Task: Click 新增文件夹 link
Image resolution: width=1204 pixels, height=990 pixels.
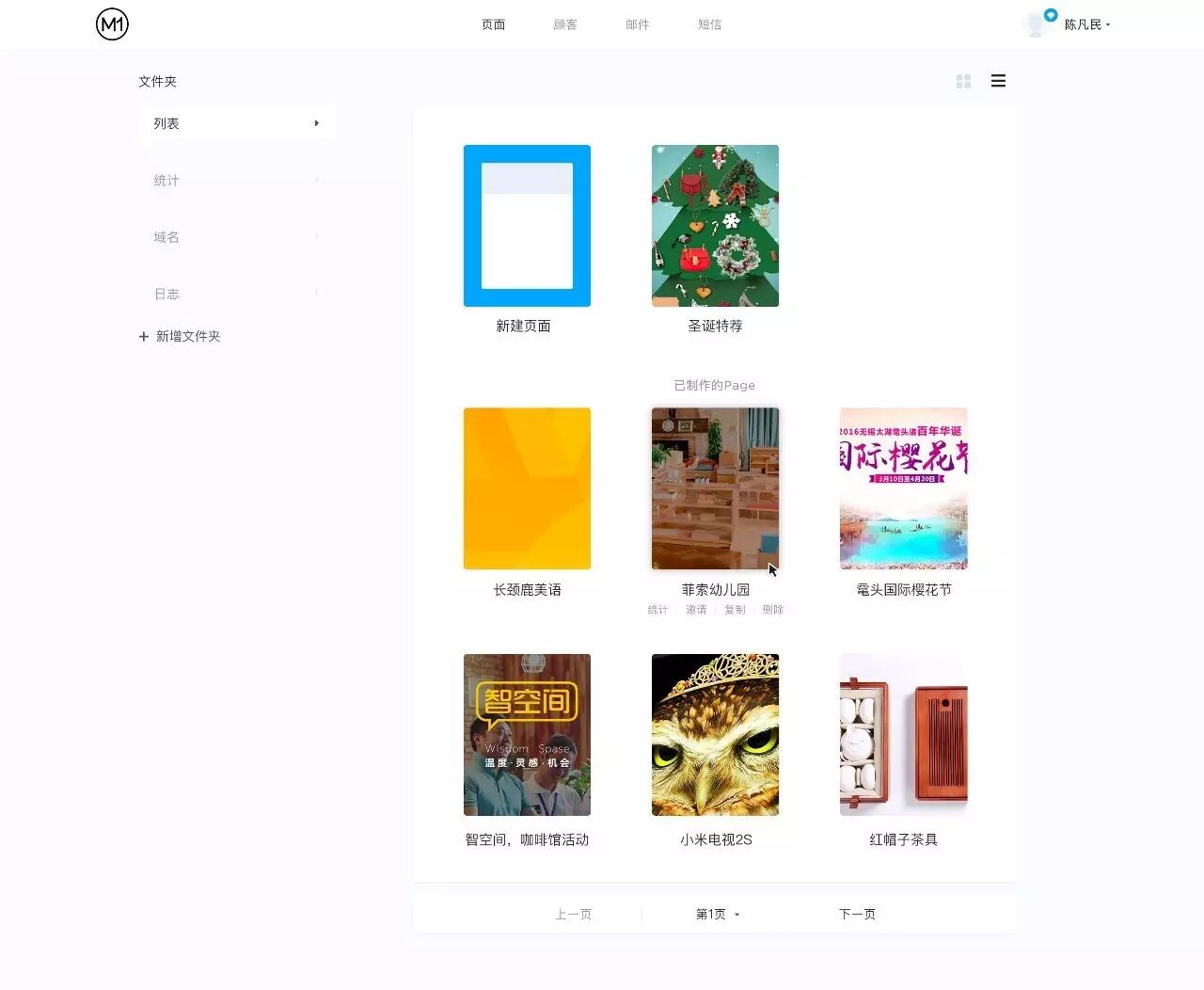Action: (188, 336)
